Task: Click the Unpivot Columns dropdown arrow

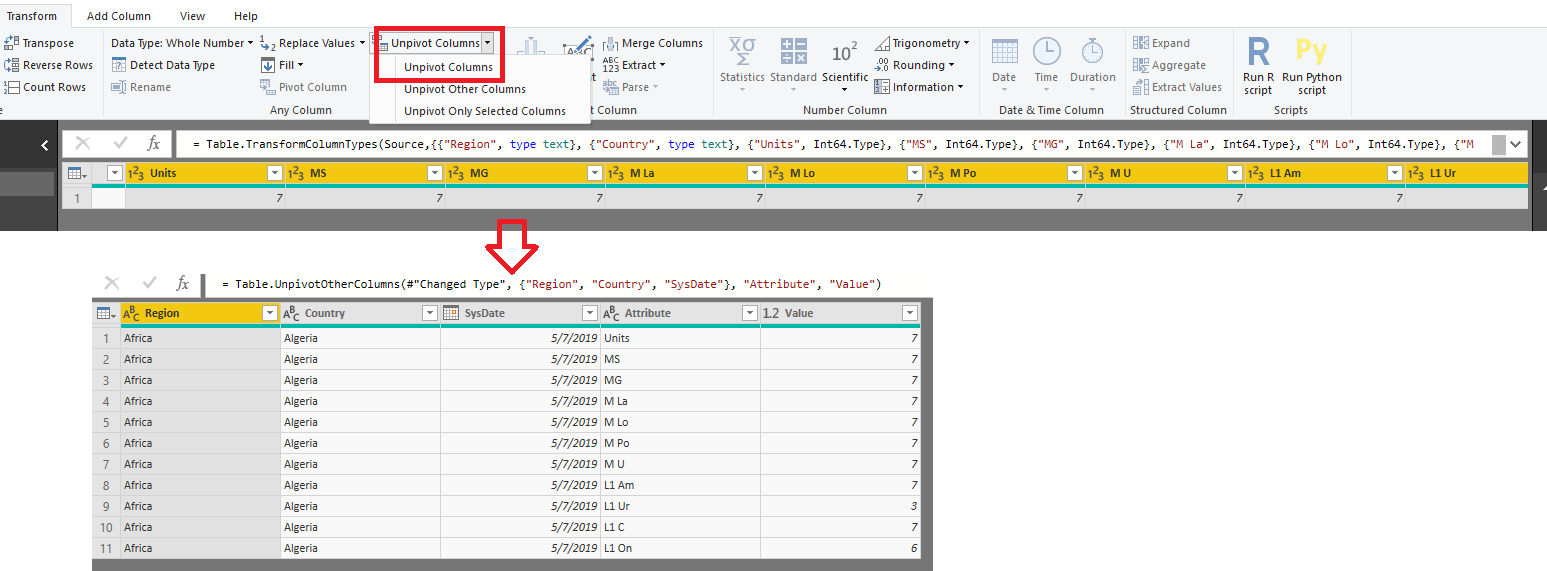Action: click(x=487, y=43)
